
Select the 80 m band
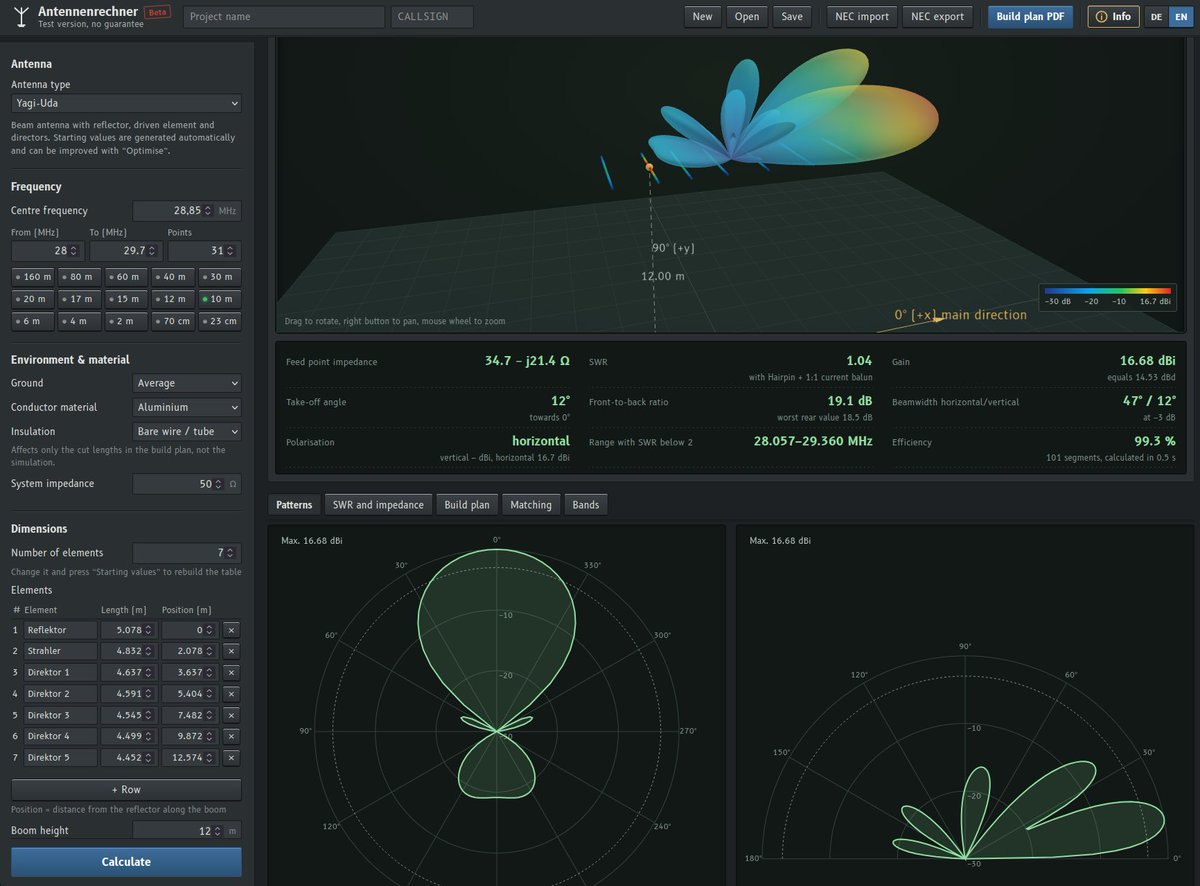[80, 277]
